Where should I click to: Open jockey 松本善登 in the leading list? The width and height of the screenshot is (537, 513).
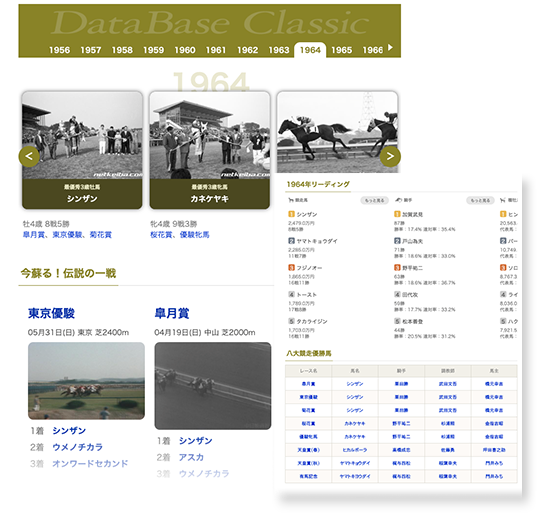tap(412, 321)
